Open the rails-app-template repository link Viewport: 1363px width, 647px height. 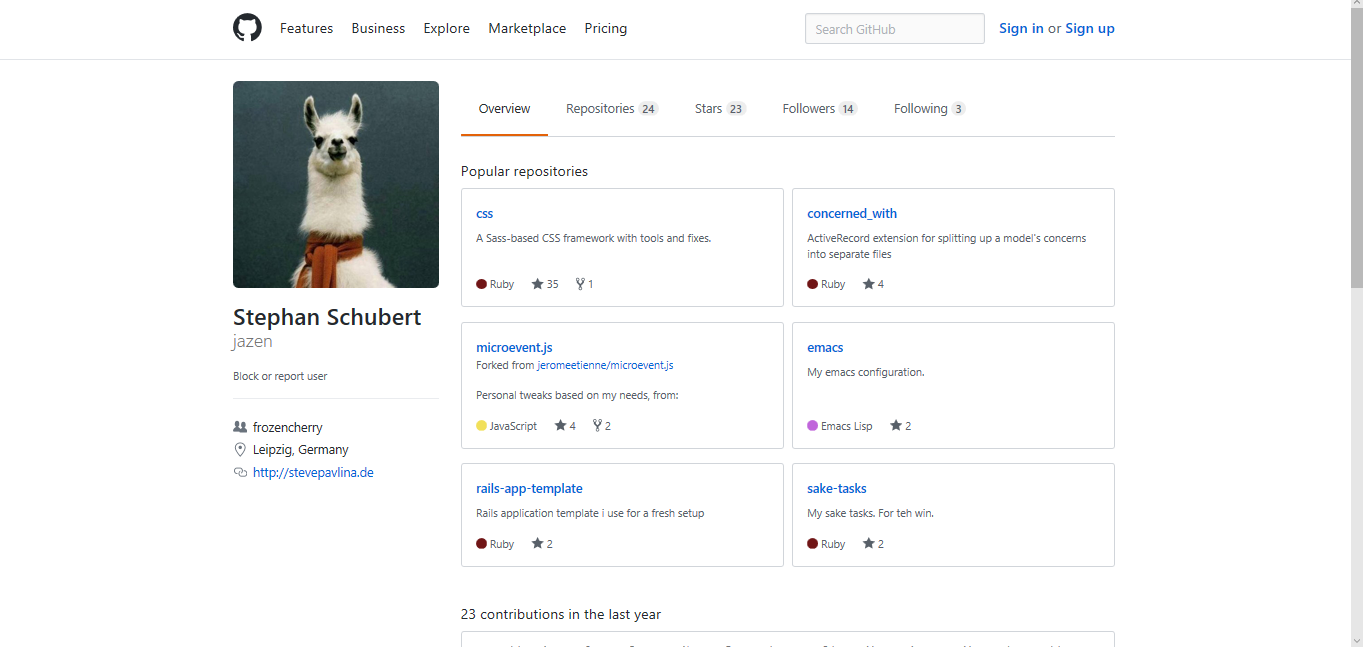point(529,489)
